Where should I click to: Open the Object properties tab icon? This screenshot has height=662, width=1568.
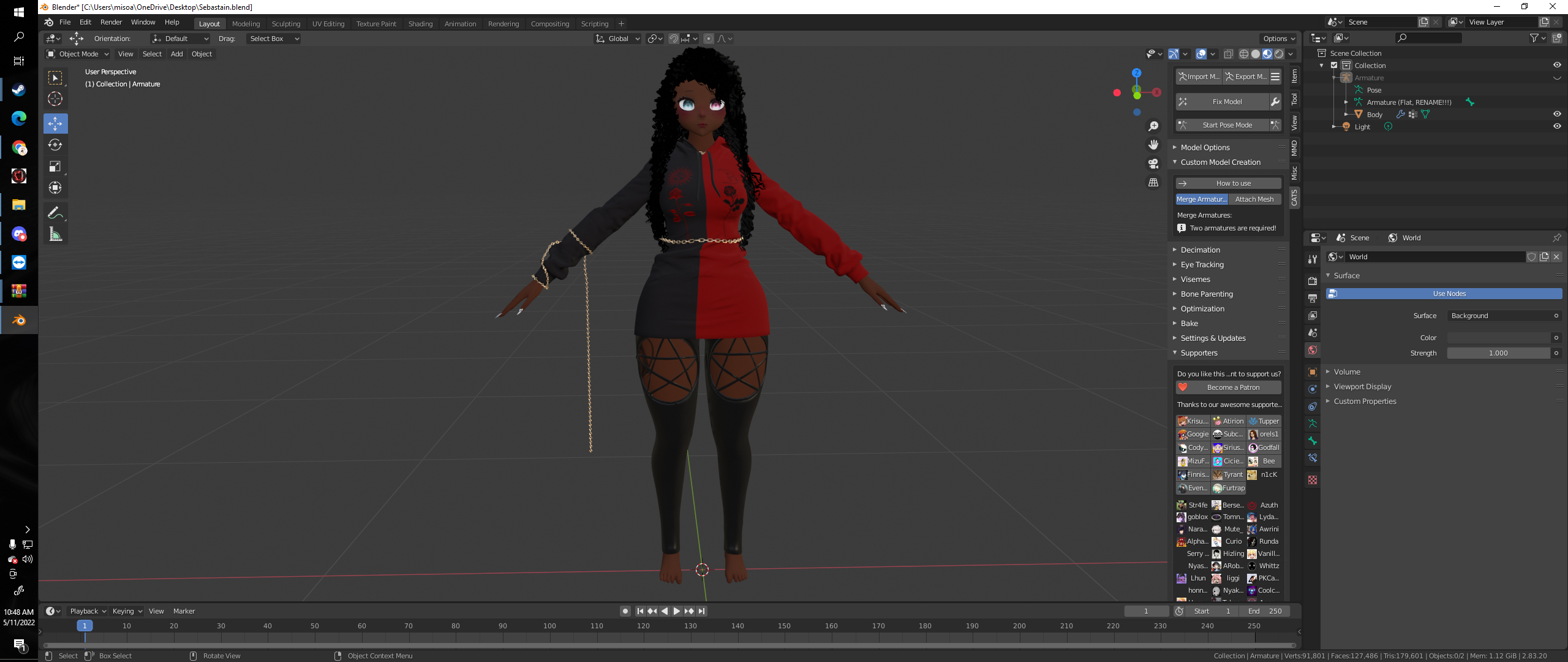(1312, 372)
